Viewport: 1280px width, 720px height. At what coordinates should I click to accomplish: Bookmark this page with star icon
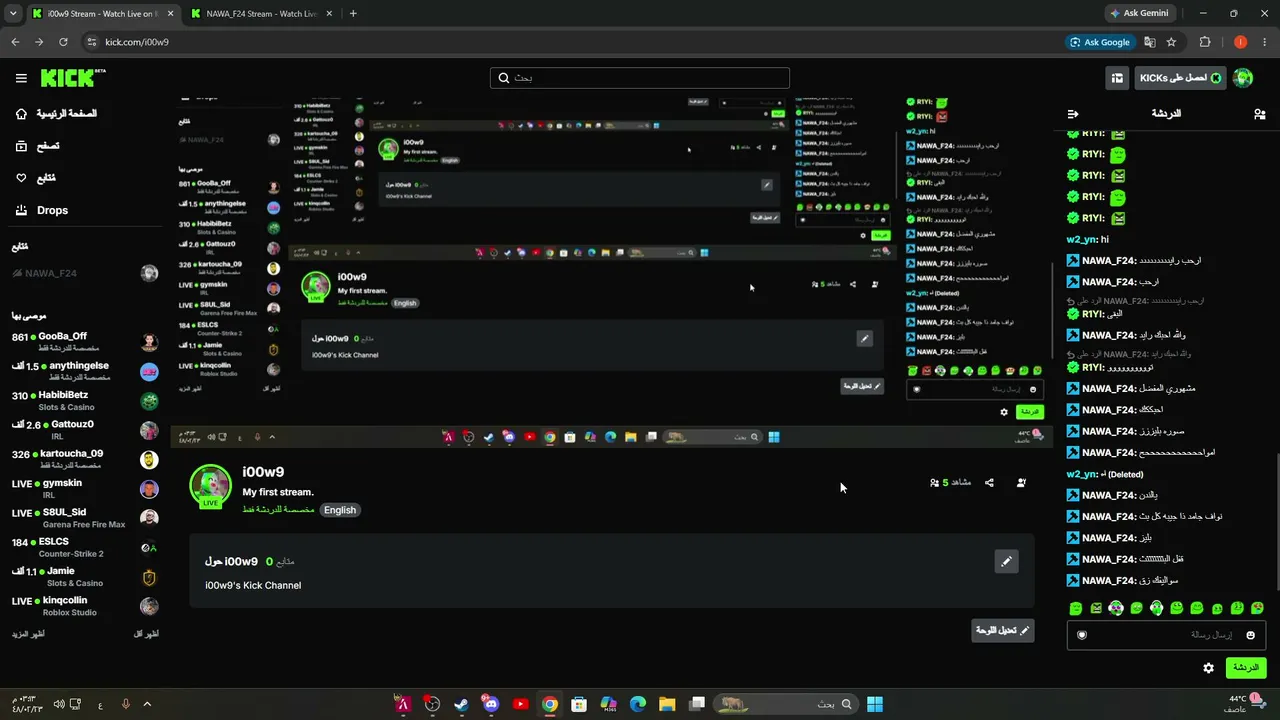coord(1171,42)
